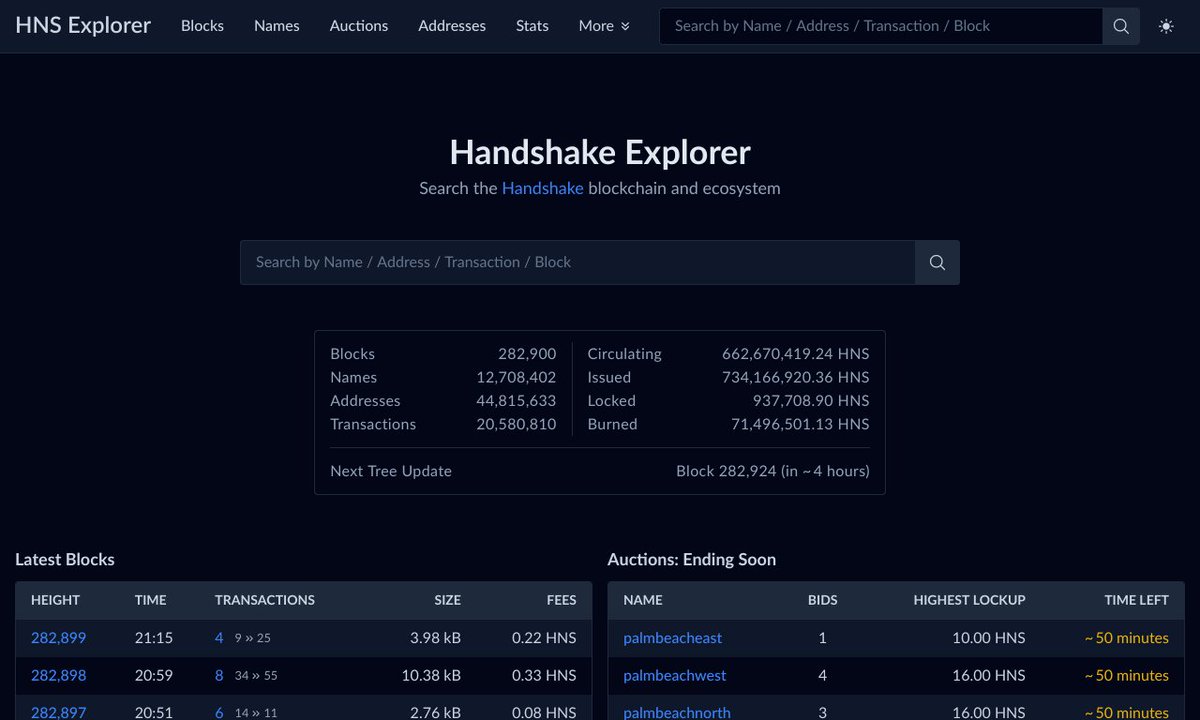
Task: Click the Blocks count 282,900
Action: (x=527, y=354)
